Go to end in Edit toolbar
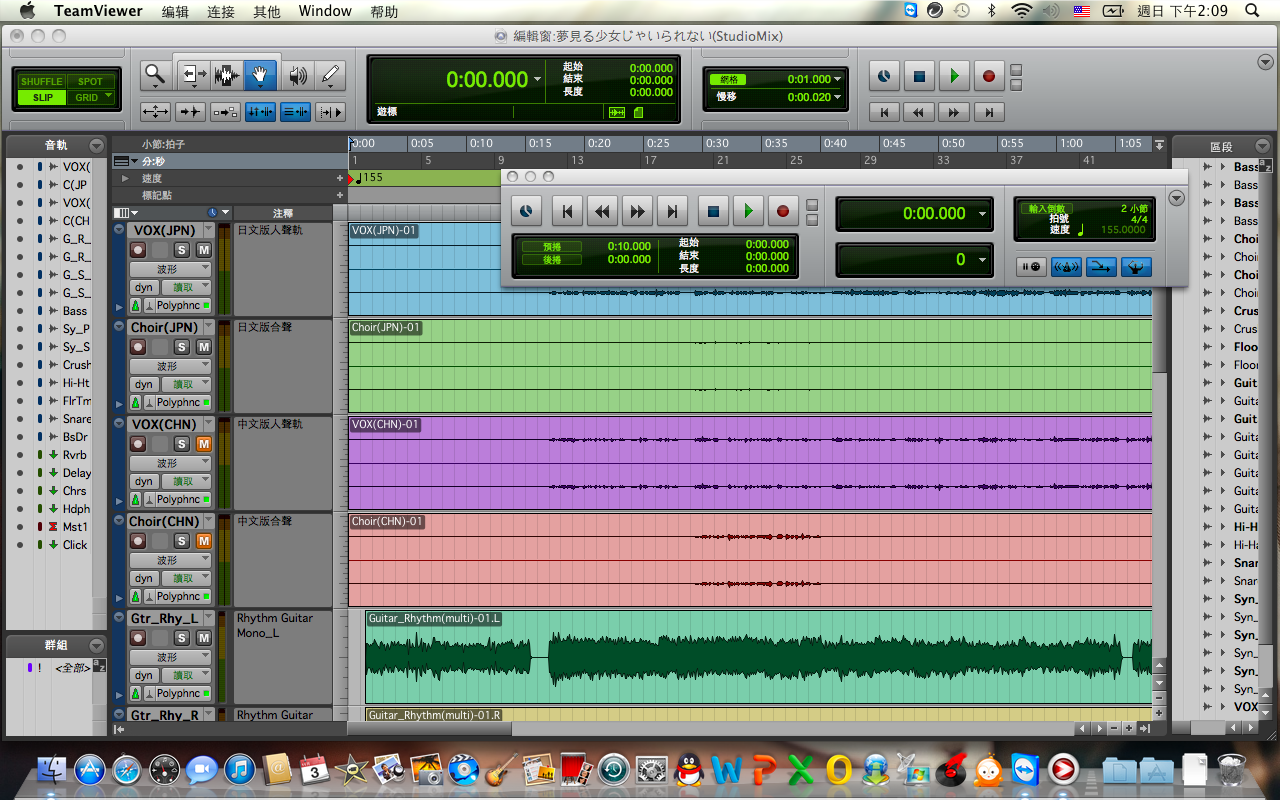1280x800 pixels. click(989, 112)
